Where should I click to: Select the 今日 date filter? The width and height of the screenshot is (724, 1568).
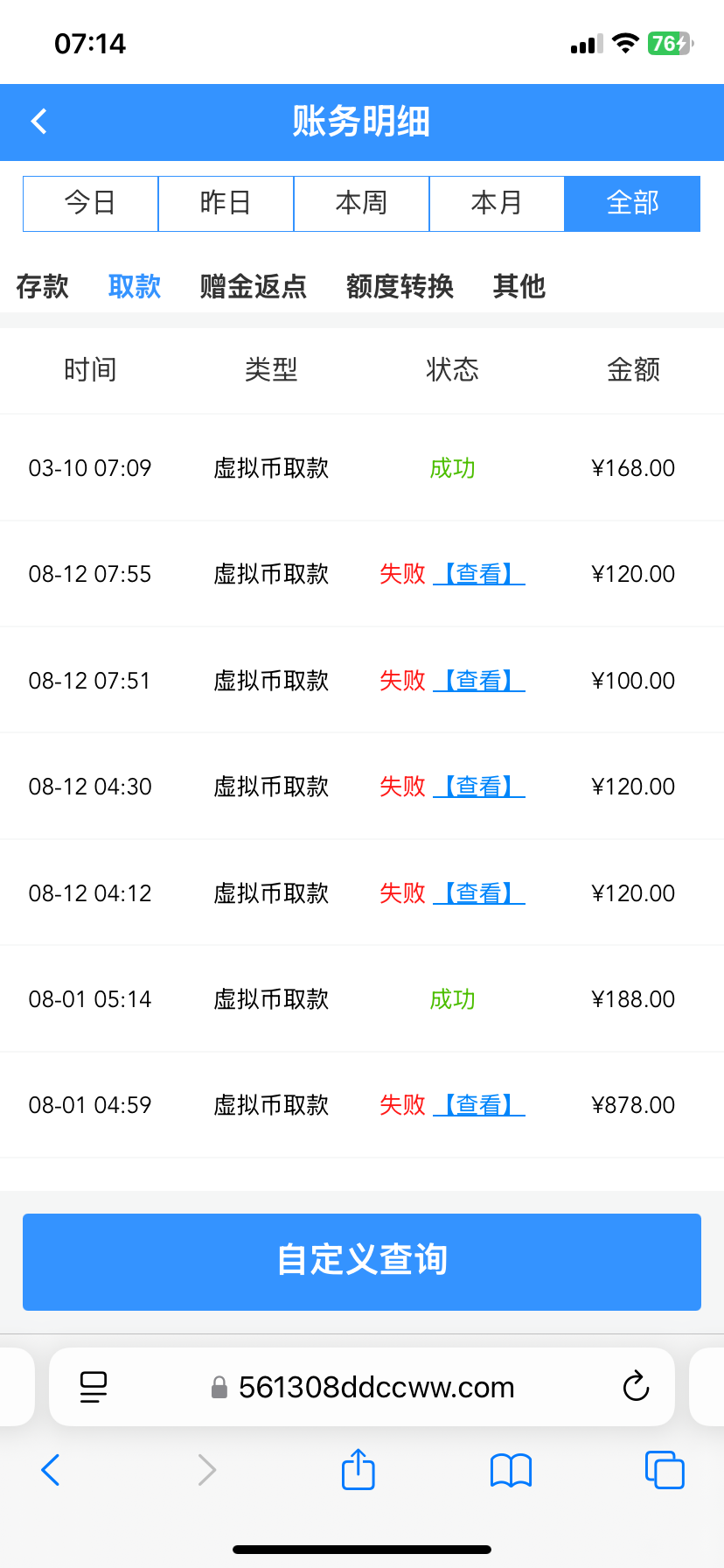point(90,203)
